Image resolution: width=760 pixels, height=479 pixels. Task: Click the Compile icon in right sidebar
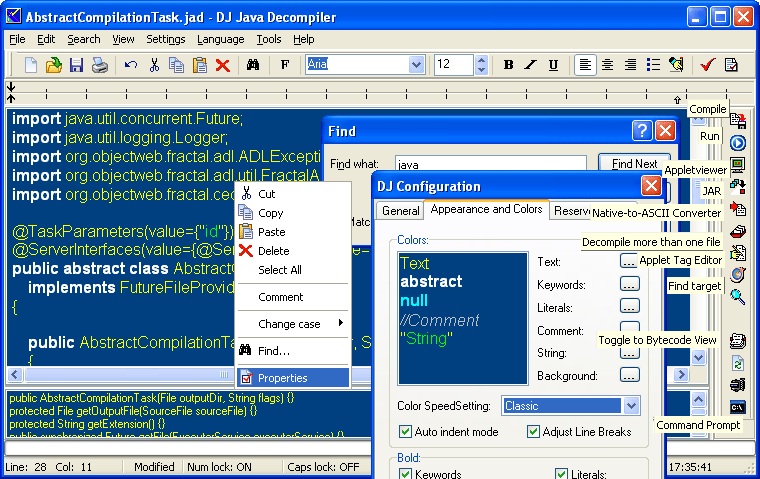coord(738,120)
